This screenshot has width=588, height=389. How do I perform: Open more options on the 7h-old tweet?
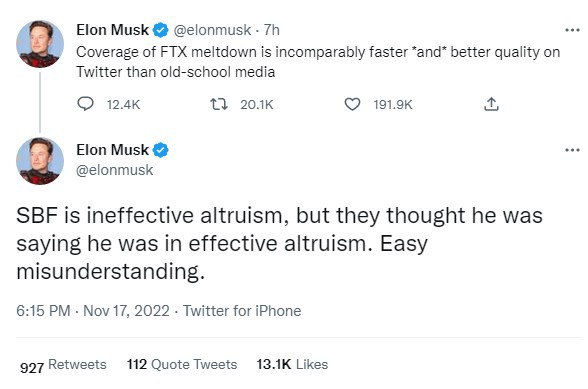572,30
